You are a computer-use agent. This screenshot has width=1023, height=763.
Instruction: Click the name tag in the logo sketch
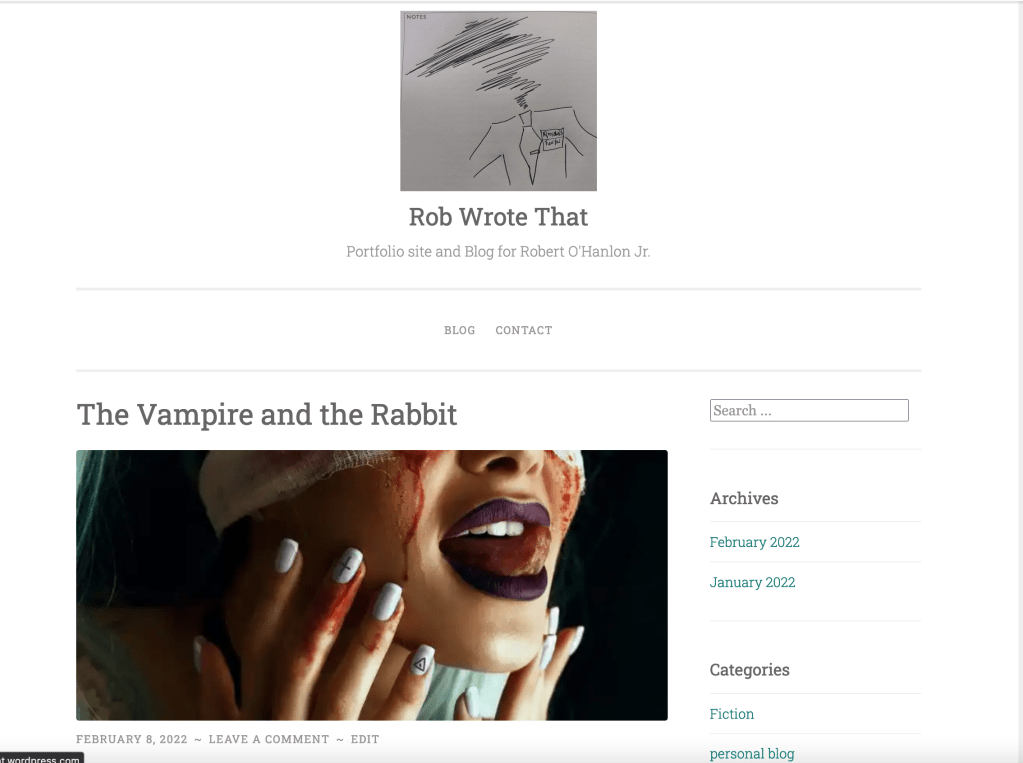click(x=552, y=139)
